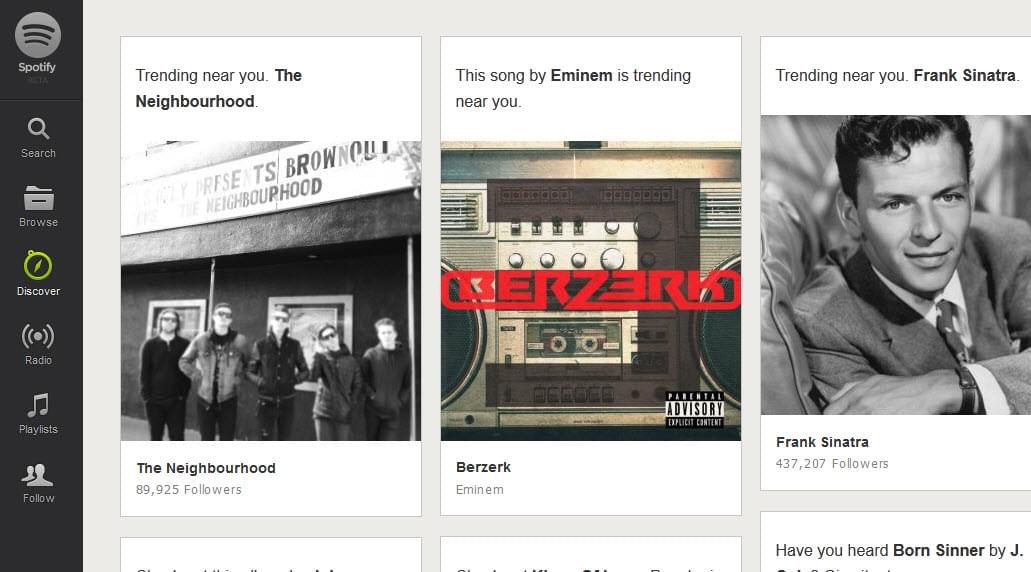Viewport: 1031px width, 572px height.
Task: Click The Neighbourhood artist name below photo
Action: (x=206, y=468)
